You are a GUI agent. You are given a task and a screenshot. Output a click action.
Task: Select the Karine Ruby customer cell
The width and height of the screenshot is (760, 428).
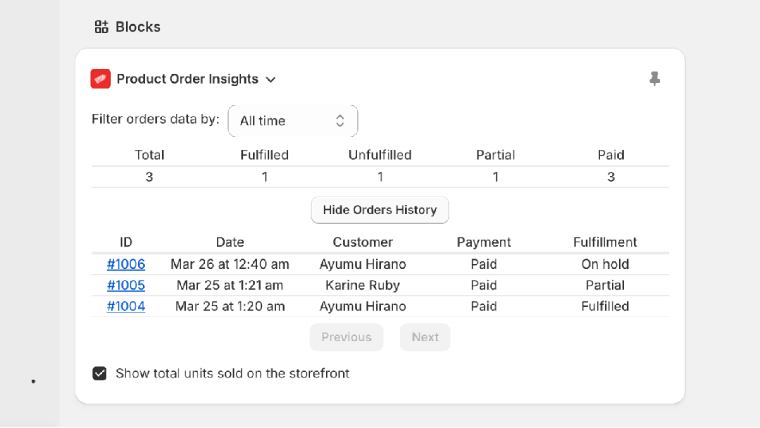tap(363, 285)
